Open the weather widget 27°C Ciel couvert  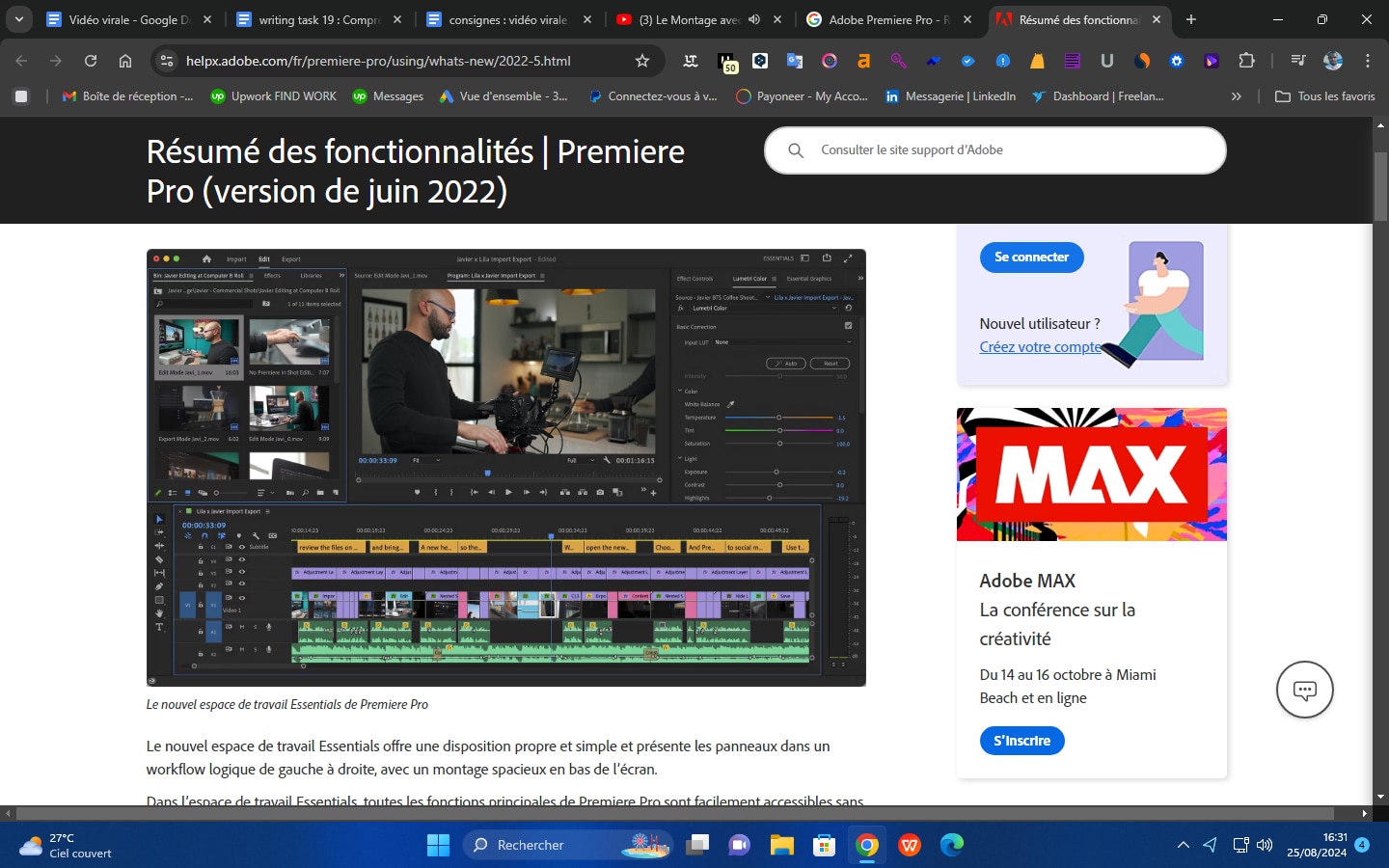click(x=66, y=846)
